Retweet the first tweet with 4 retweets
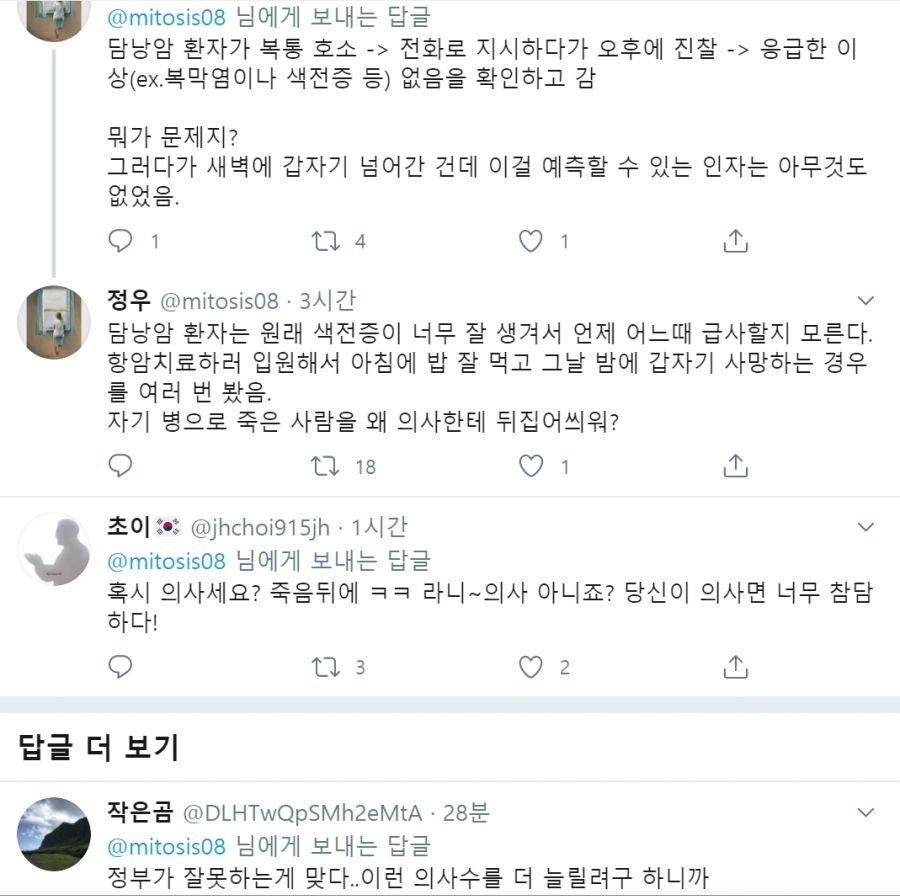Image resolution: width=900 pixels, height=896 pixels. tap(326, 241)
